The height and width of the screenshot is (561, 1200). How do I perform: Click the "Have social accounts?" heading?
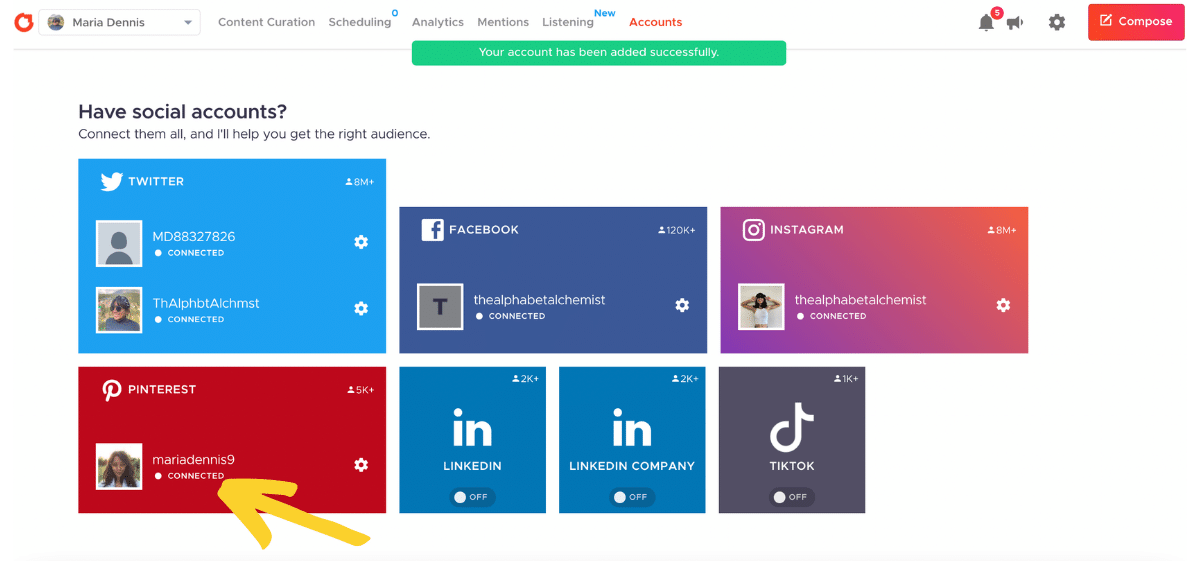point(182,112)
